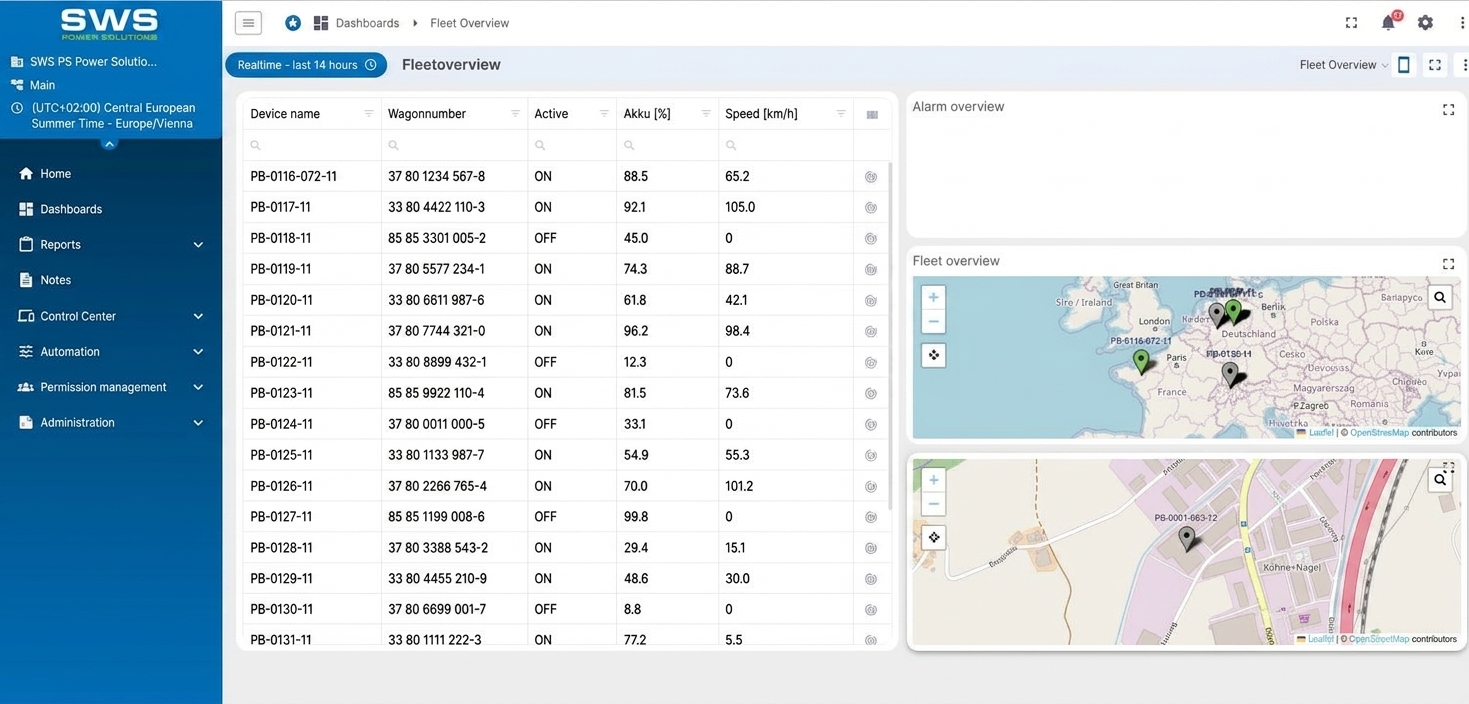Click locate icon in PB-0129-11 row
This screenshot has width=1469, height=704.
click(x=871, y=580)
